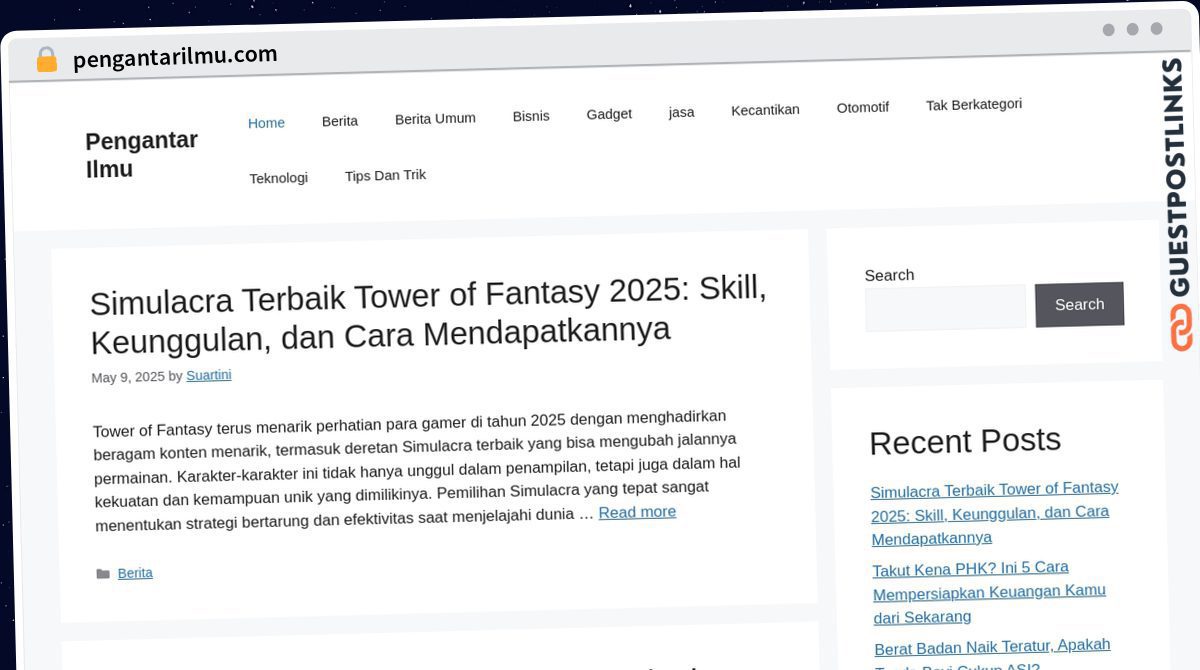Open Tips Dan Trik menu item
This screenshot has width=1200, height=670.
pyautogui.click(x=385, y=175)
